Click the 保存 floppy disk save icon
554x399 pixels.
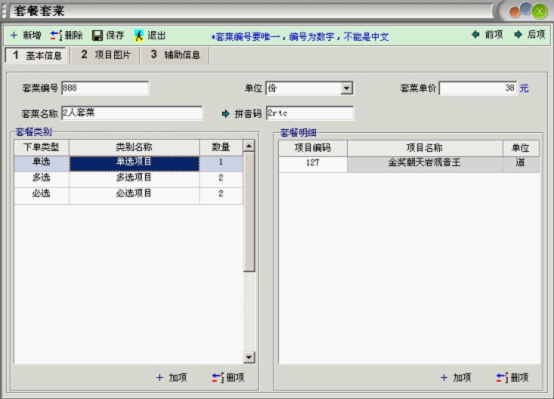[x=97, y=35]
